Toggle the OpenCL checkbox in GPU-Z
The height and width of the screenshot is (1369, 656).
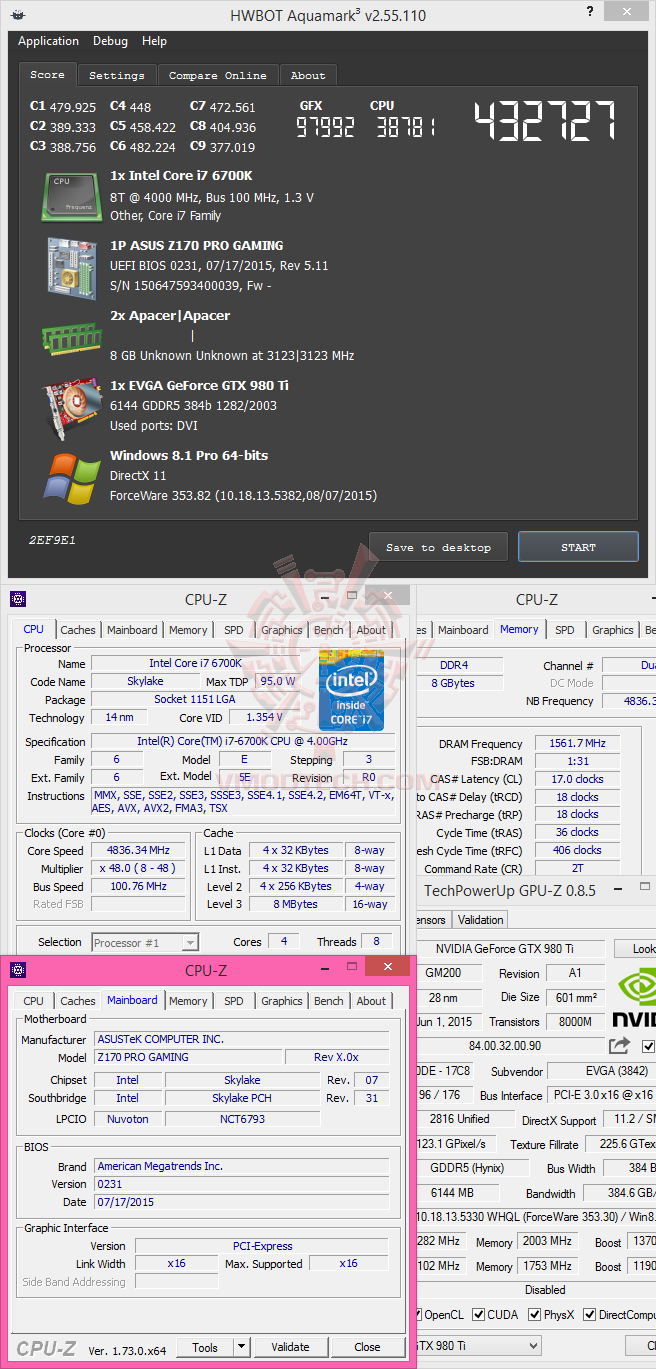tap(417, 1314)
